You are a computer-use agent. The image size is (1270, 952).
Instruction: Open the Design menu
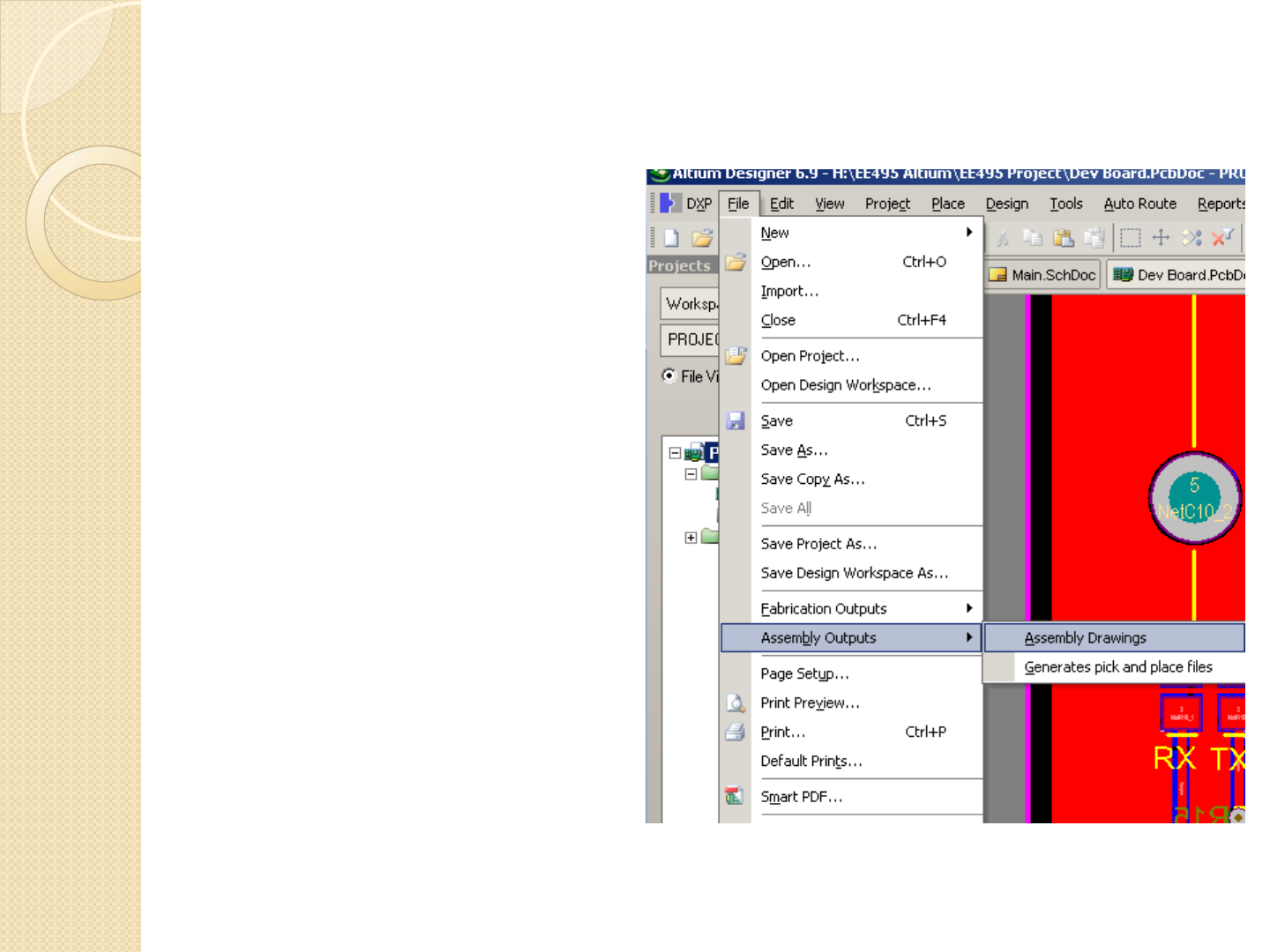pos(1007,204)
